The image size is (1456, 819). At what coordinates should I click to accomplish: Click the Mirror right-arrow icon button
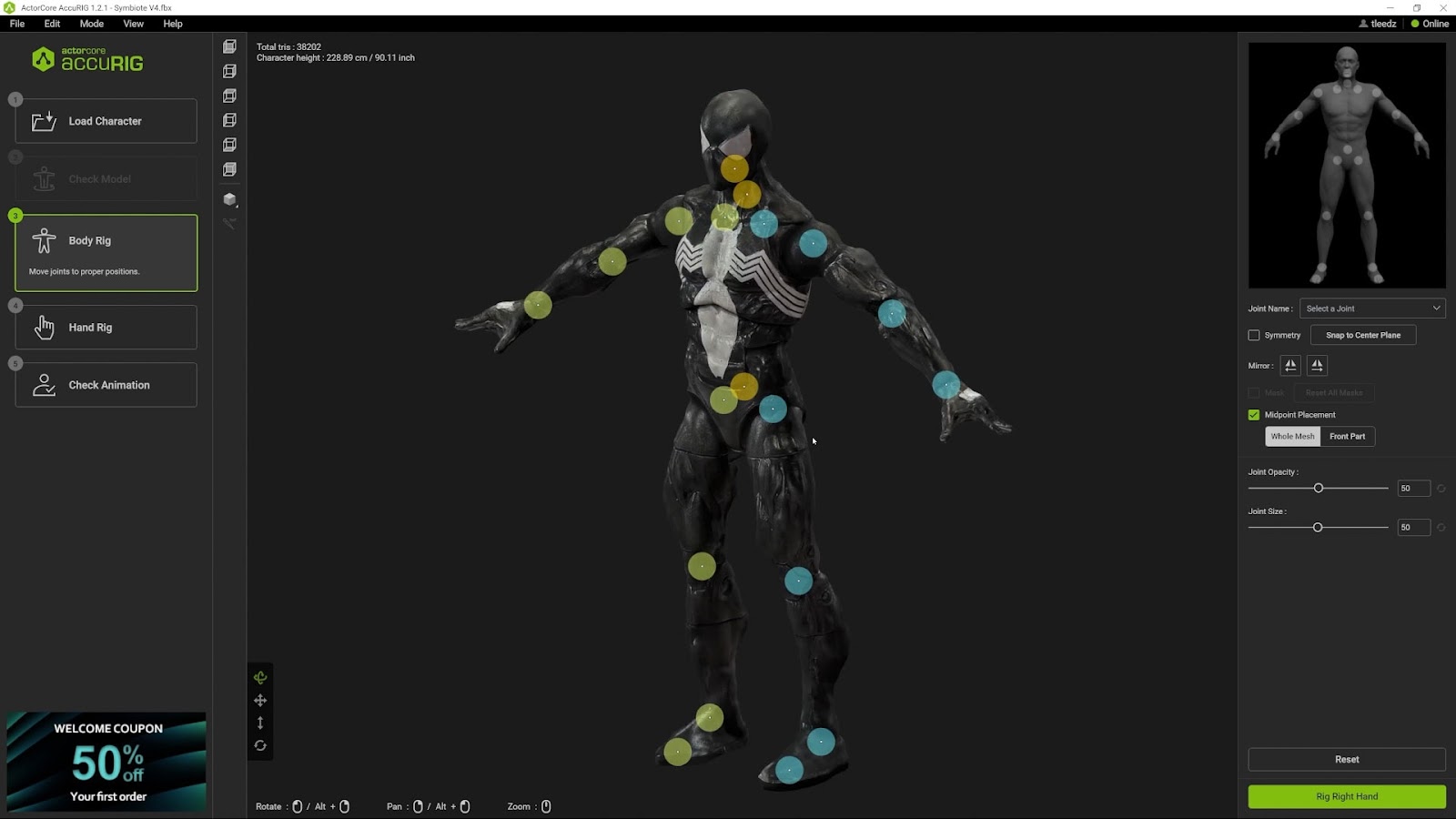(x=1317, y=365)
